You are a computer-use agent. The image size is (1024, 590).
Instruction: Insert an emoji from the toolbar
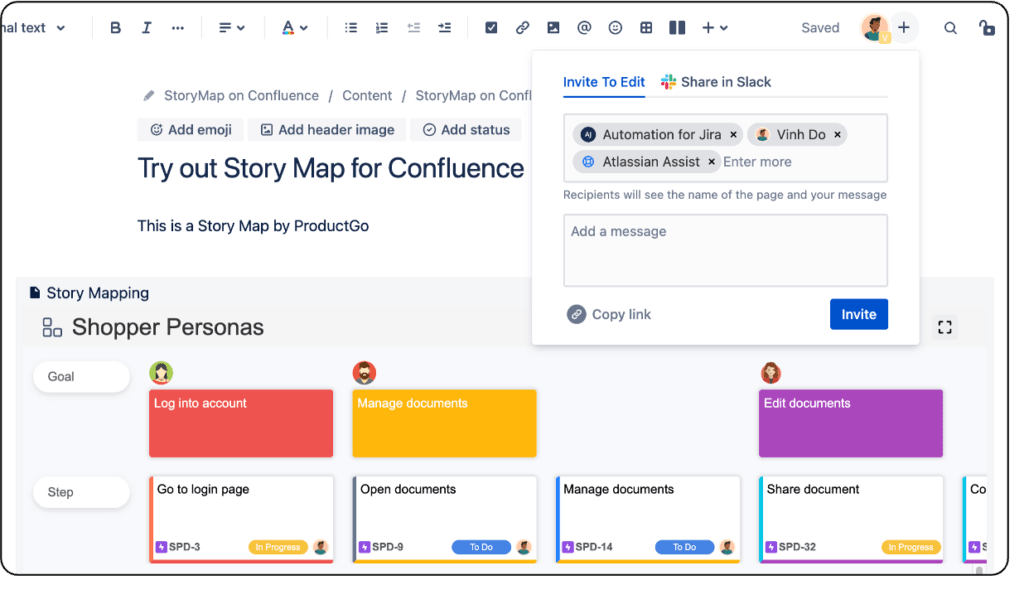click(615, 27)
